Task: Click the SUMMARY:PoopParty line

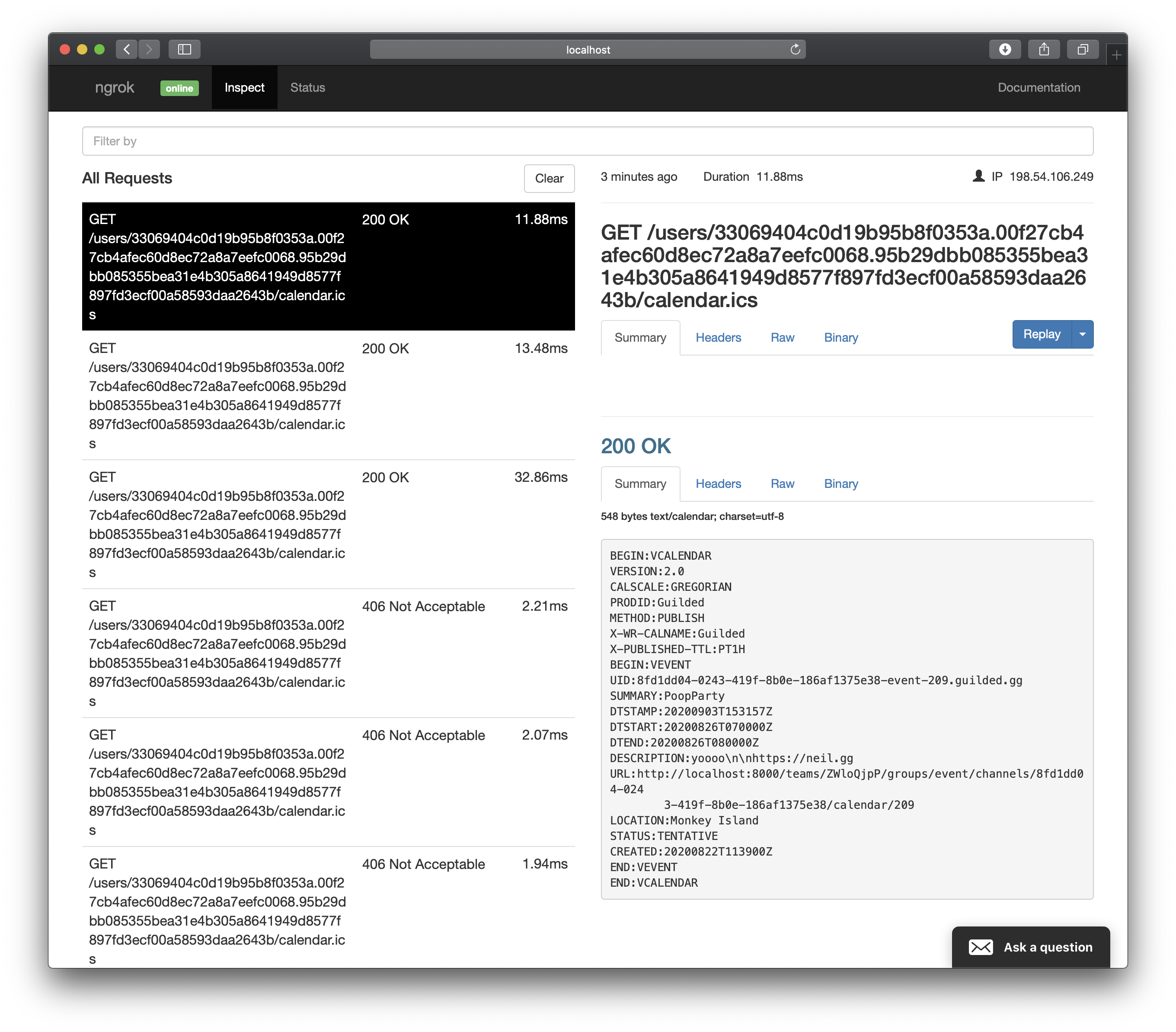Action: coord(667,696)
